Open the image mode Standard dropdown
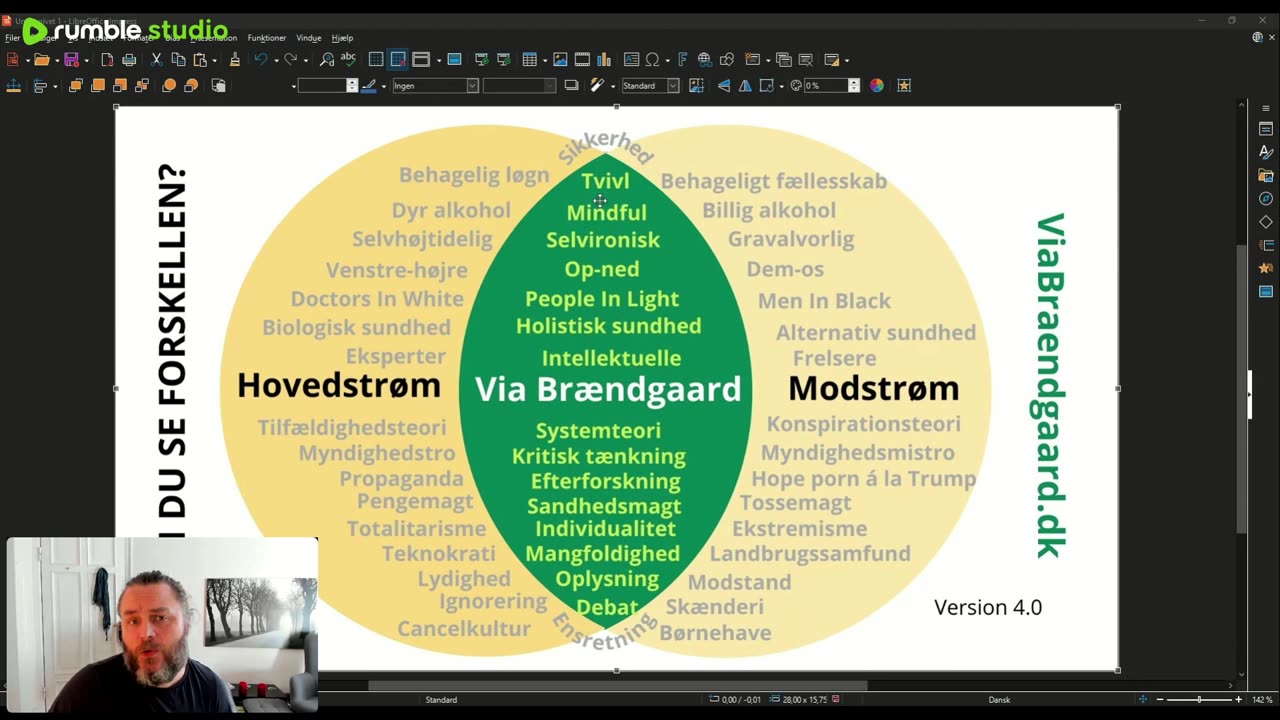 pos(650,86)
